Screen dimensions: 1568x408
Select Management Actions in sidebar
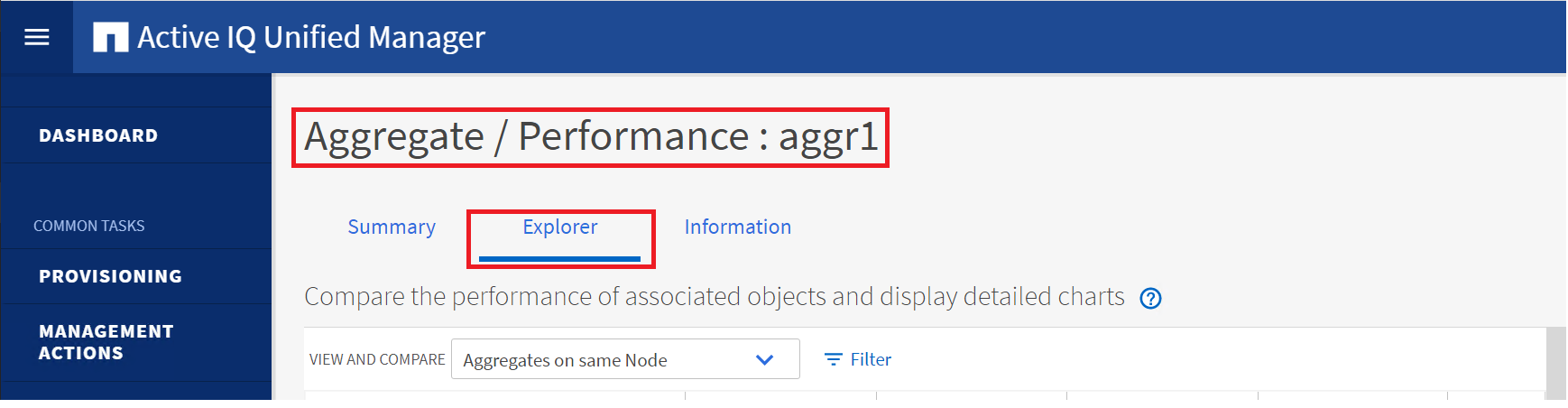(x=106, y=342)
